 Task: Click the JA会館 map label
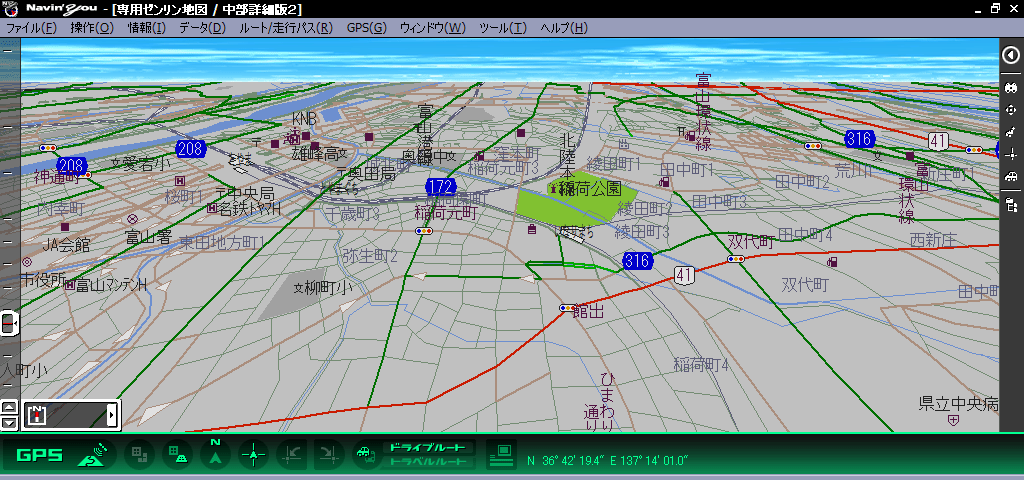[67, 246]
